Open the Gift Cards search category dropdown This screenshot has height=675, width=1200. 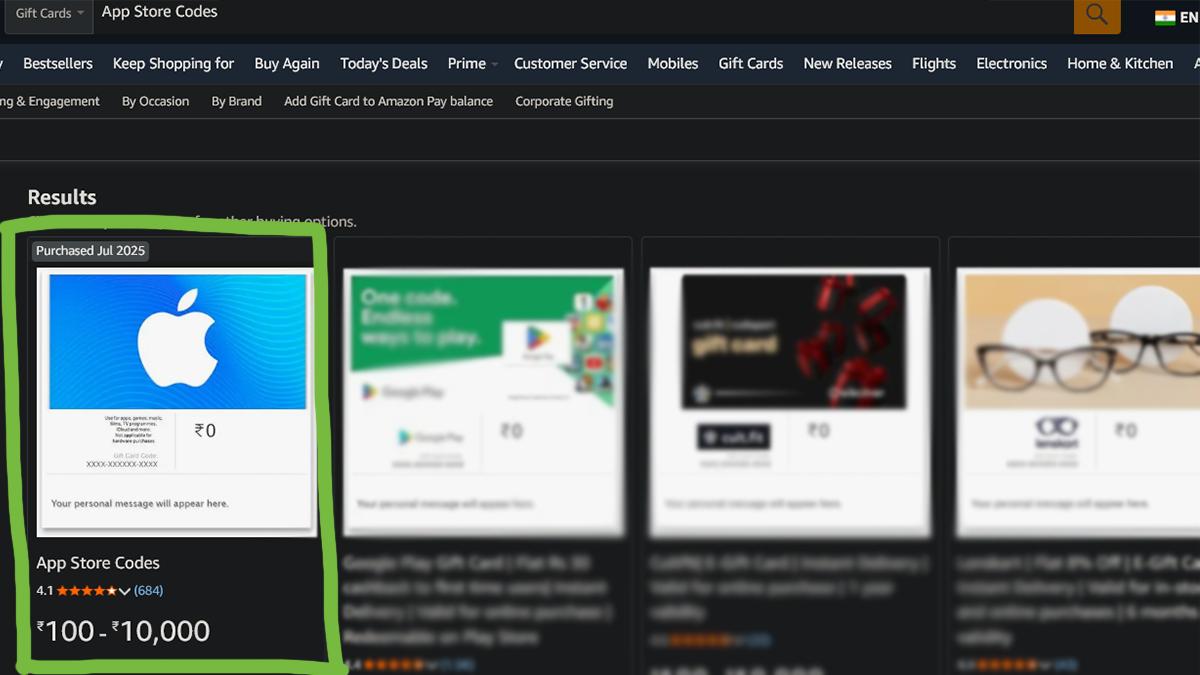pyautogui.click(x=49, y=14)
